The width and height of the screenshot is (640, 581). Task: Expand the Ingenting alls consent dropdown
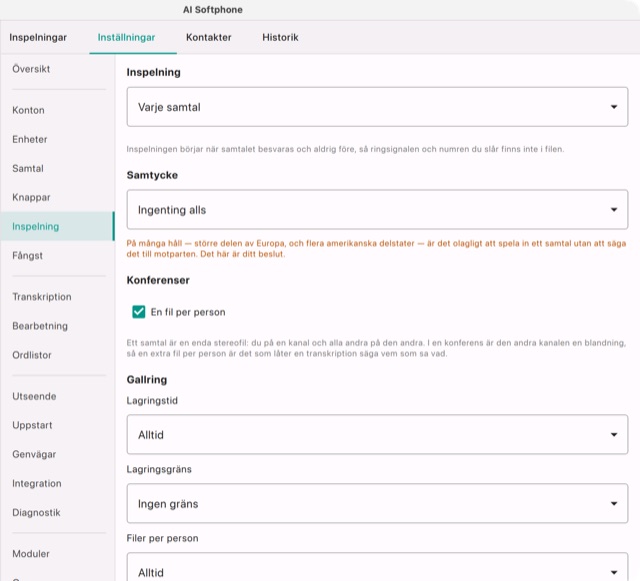tap(377, 209)
